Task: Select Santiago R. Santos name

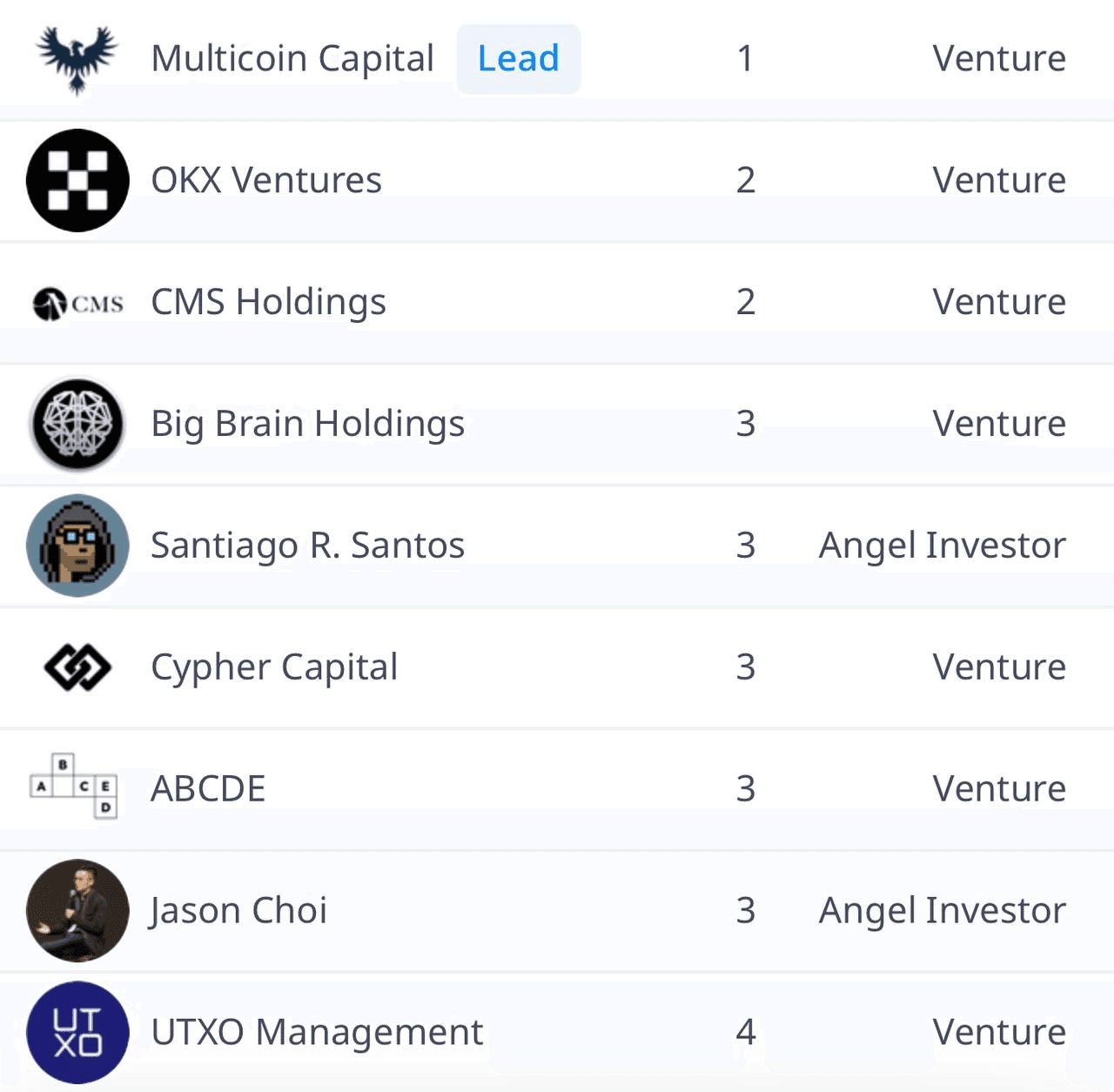Action: click(308, 546)
